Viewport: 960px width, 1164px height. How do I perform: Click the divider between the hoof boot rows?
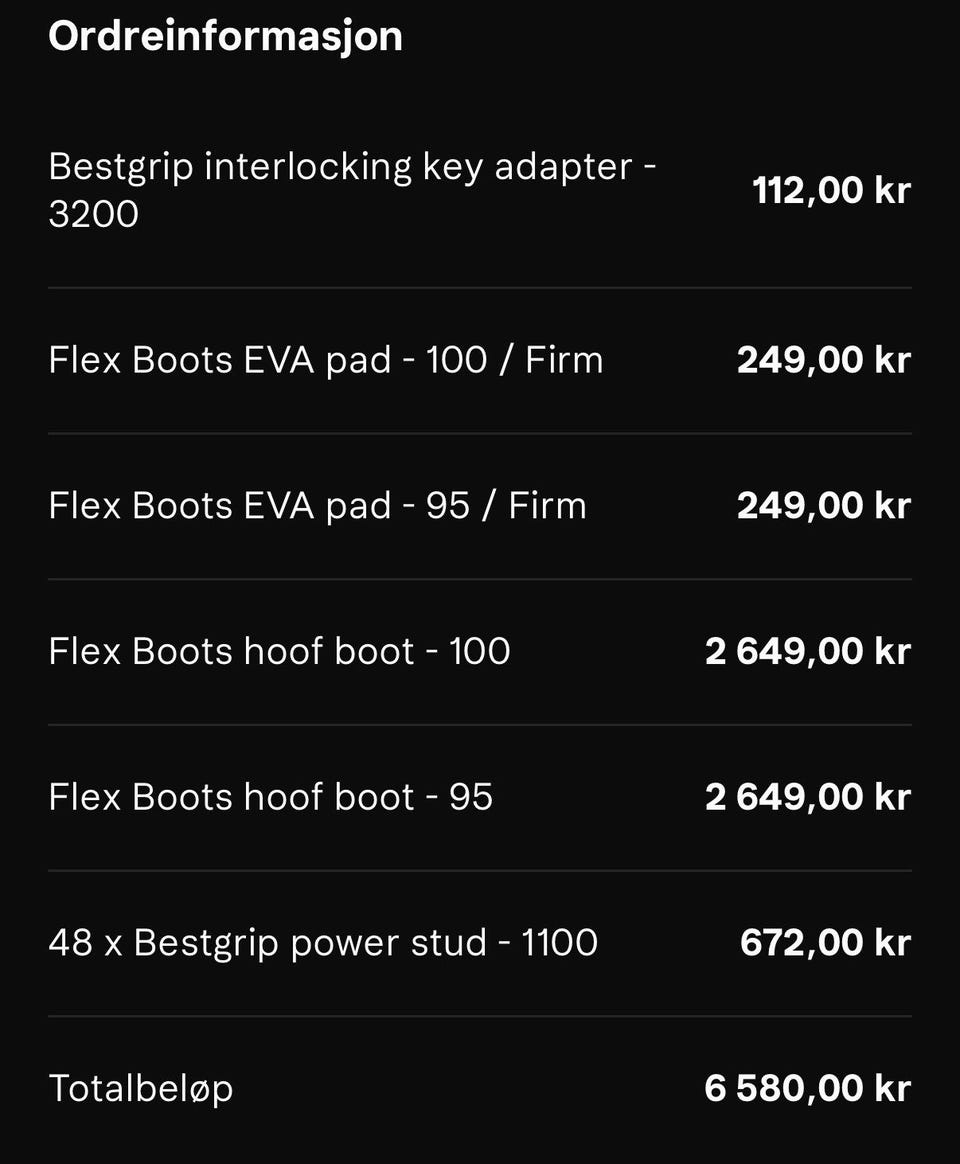click(480, 725)
